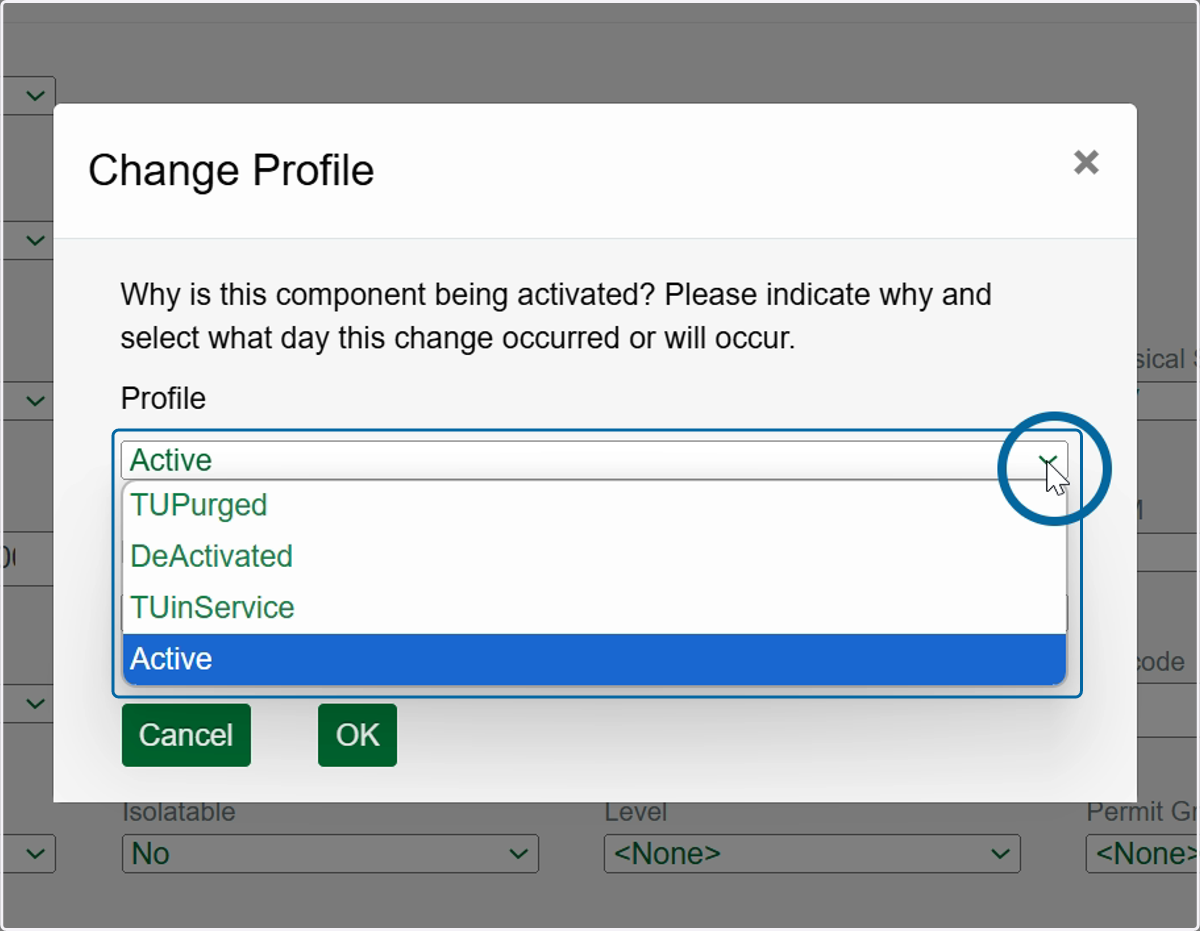Open the Isolatable dropdown showing No
The width and height of the screenshot is (1200, 931).
330,854
